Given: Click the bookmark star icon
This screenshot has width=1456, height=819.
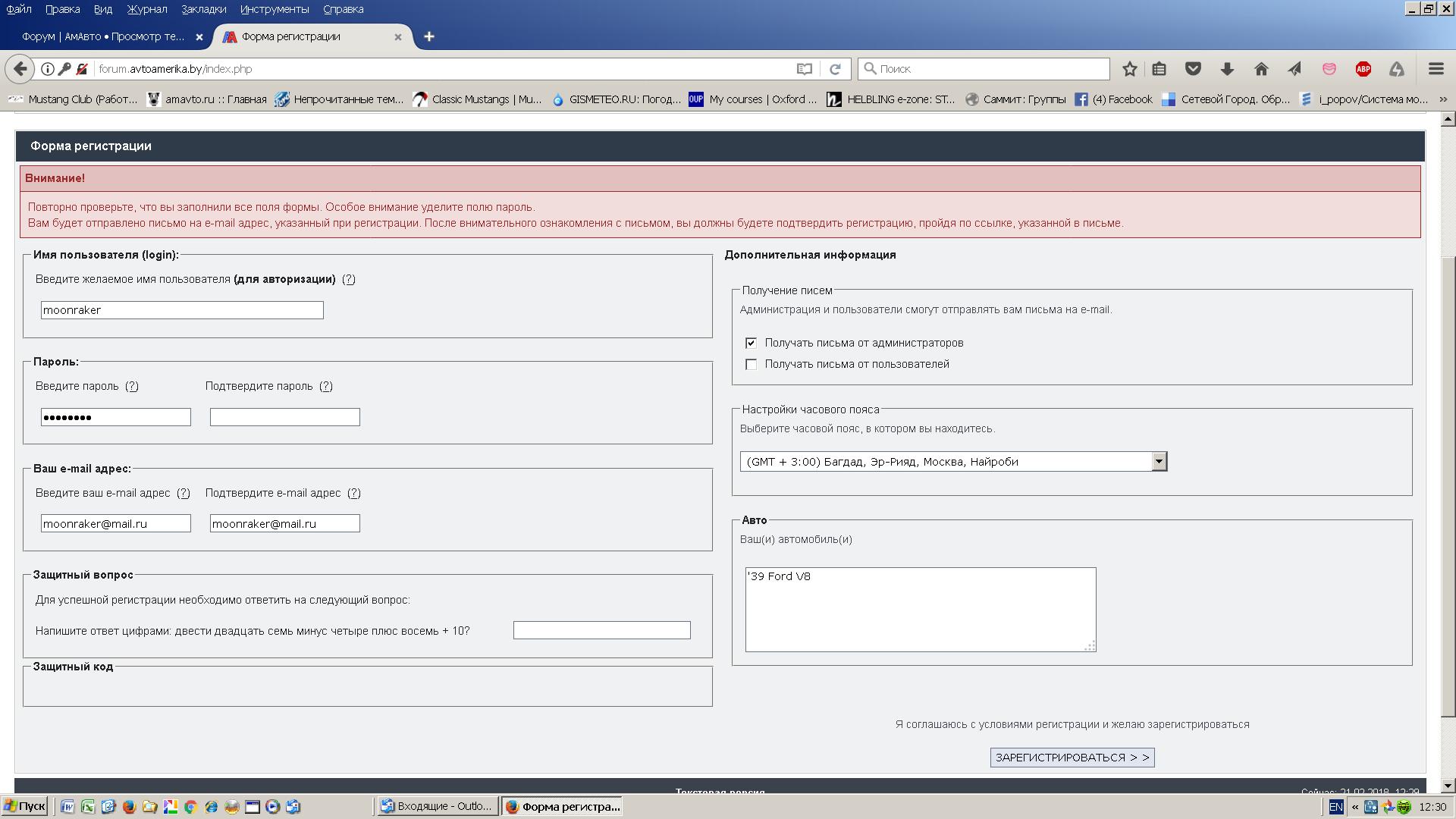Looking at the screenshot, I should [1129, 69].
